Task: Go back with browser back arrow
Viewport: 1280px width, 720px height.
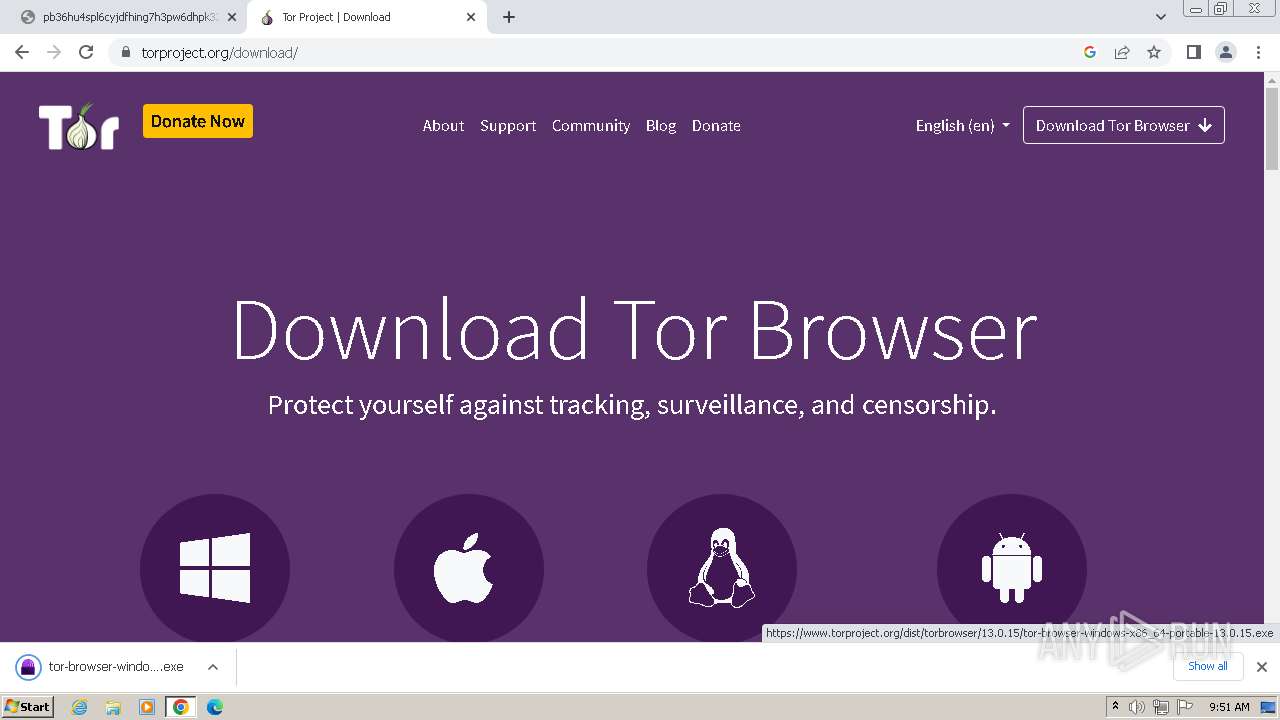Action: click(22, 52)
